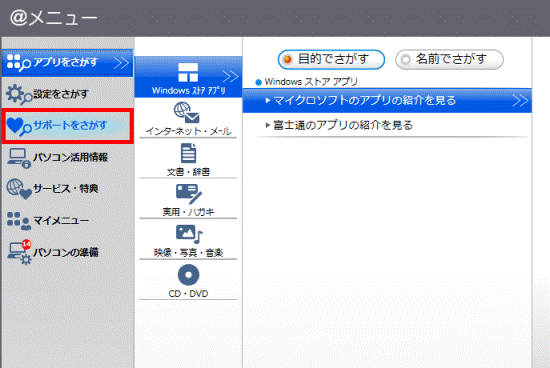Select the CD・DVD disc icon

click(x=188, y=275)
